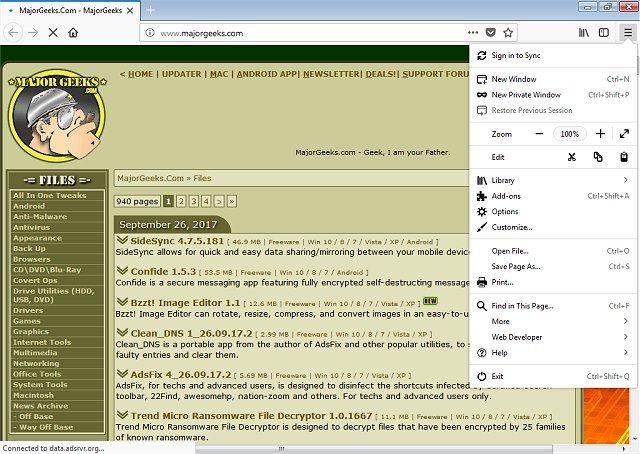Select Print… from the menu
The width and height of the screenshot is (640, 454).
coord(553,282)
